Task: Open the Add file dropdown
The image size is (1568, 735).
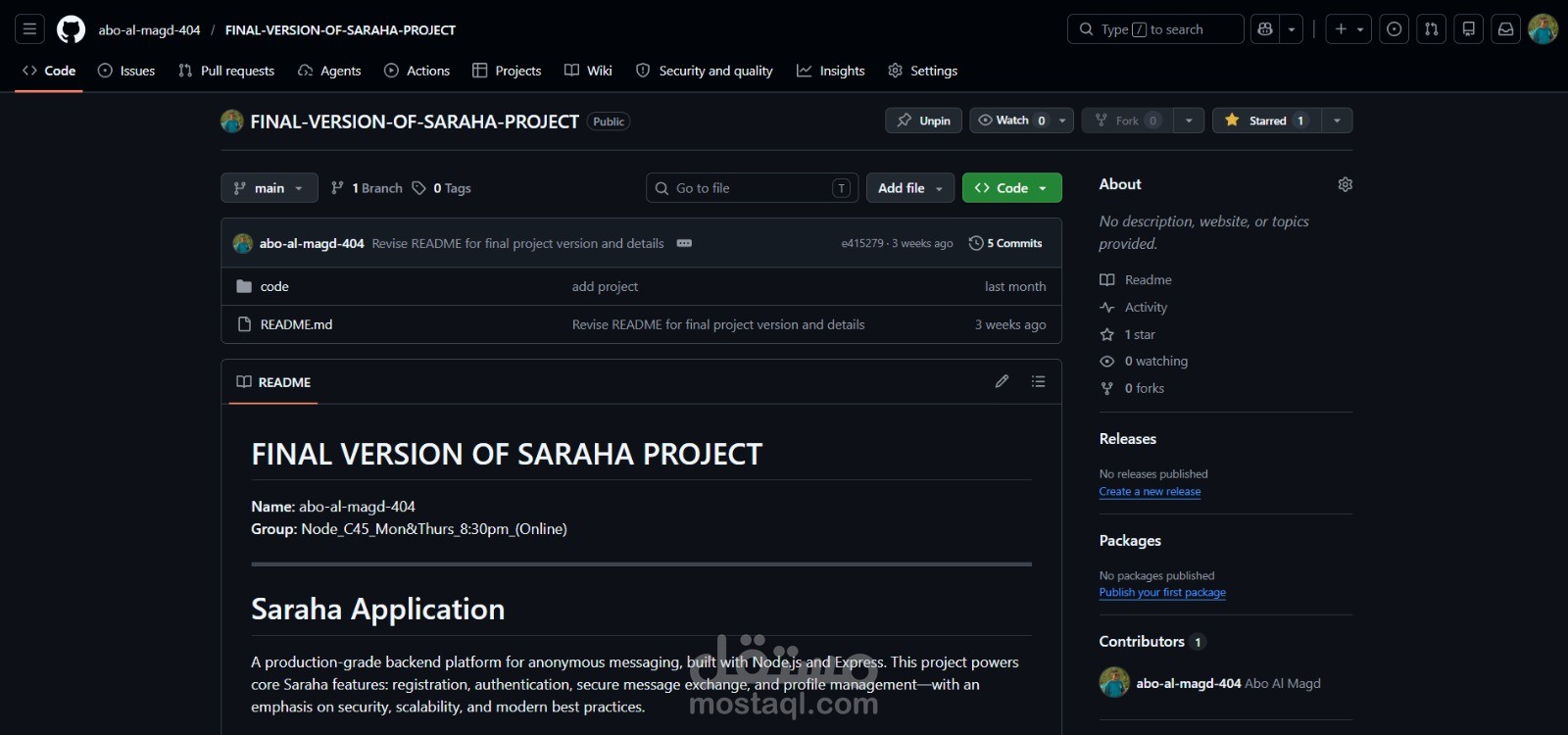Action: 910,188
